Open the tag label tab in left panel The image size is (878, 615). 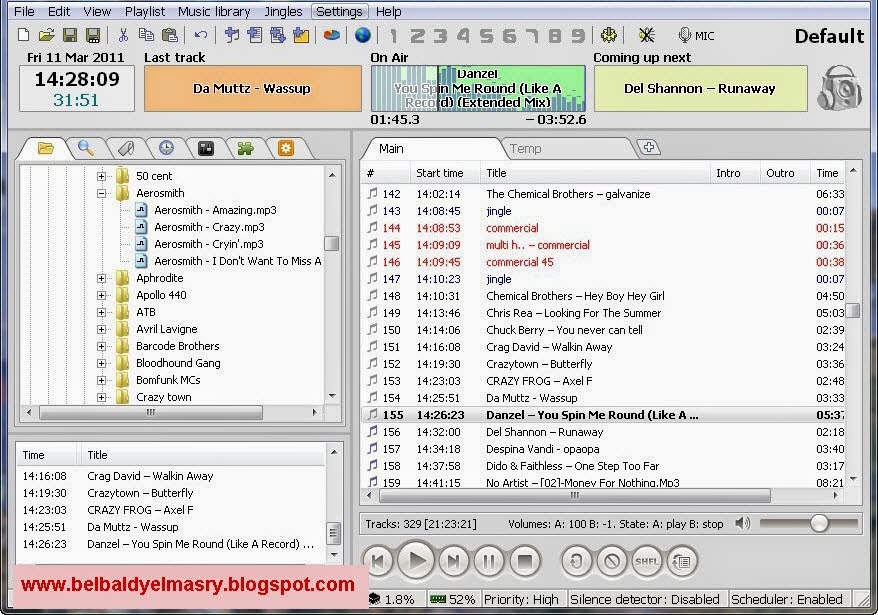(x=126, y=148)
